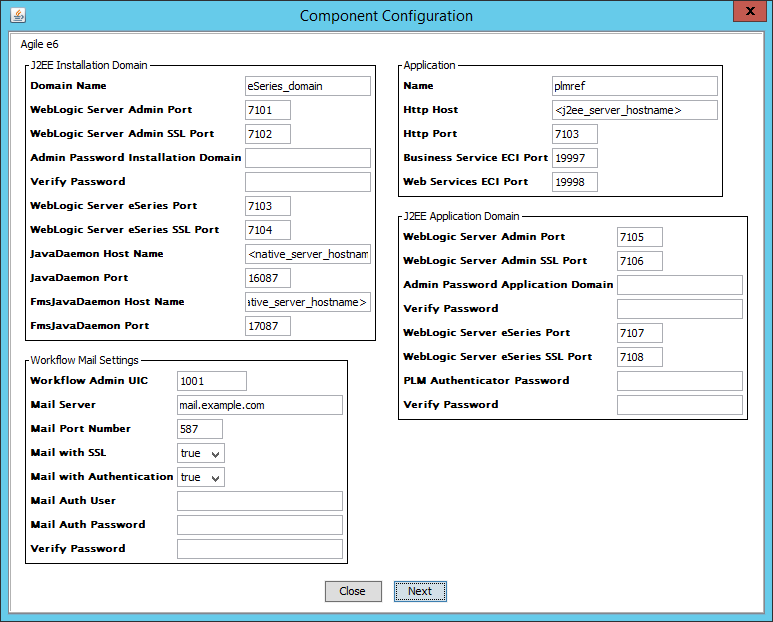The image size is (773, 622).
Task: Click the Http Host field
Action: (634, 110)
